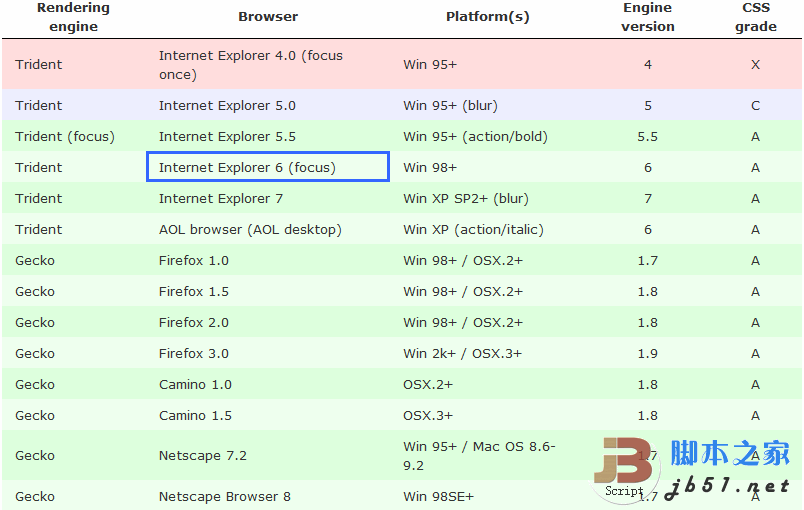Viewport: 804px width, 510px height.
Task: Click engine version 6 in AOL browser row
Action: click(648, 229)
